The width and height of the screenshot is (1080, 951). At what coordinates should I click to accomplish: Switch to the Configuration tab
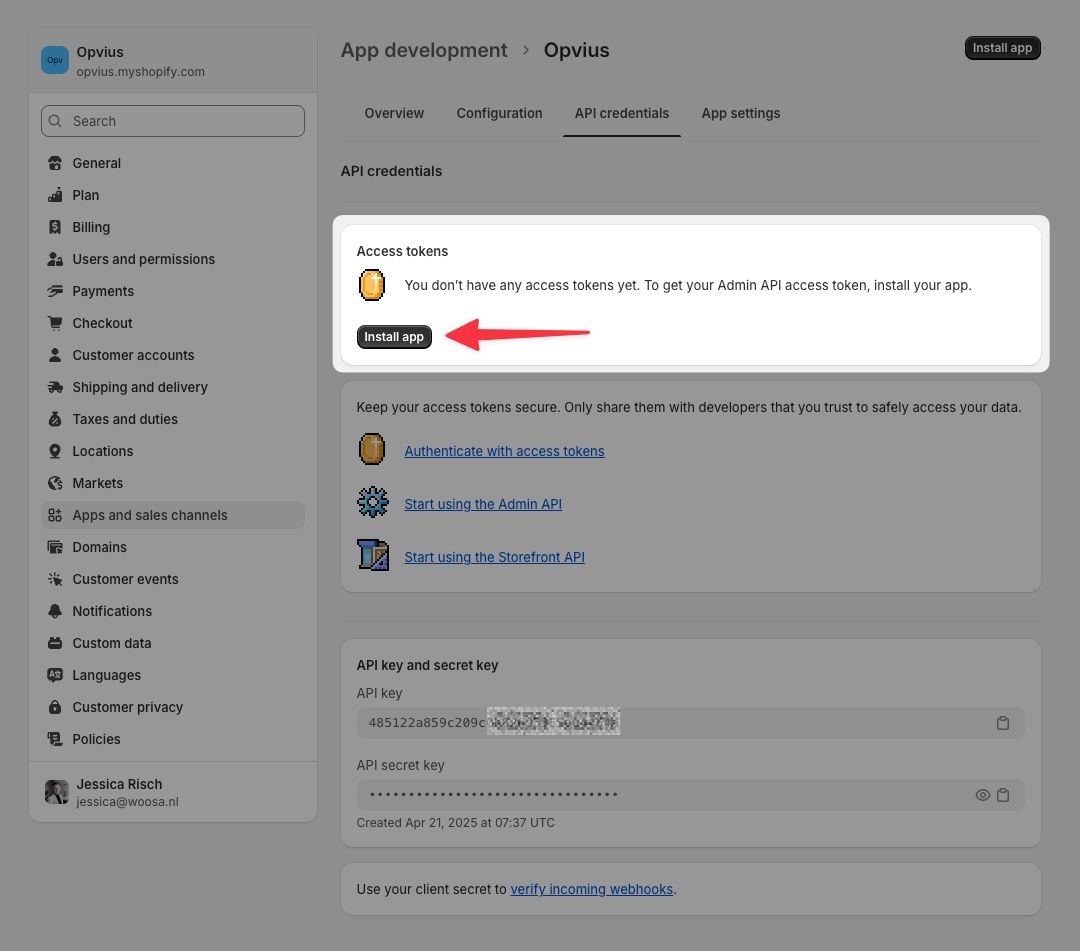499,114
